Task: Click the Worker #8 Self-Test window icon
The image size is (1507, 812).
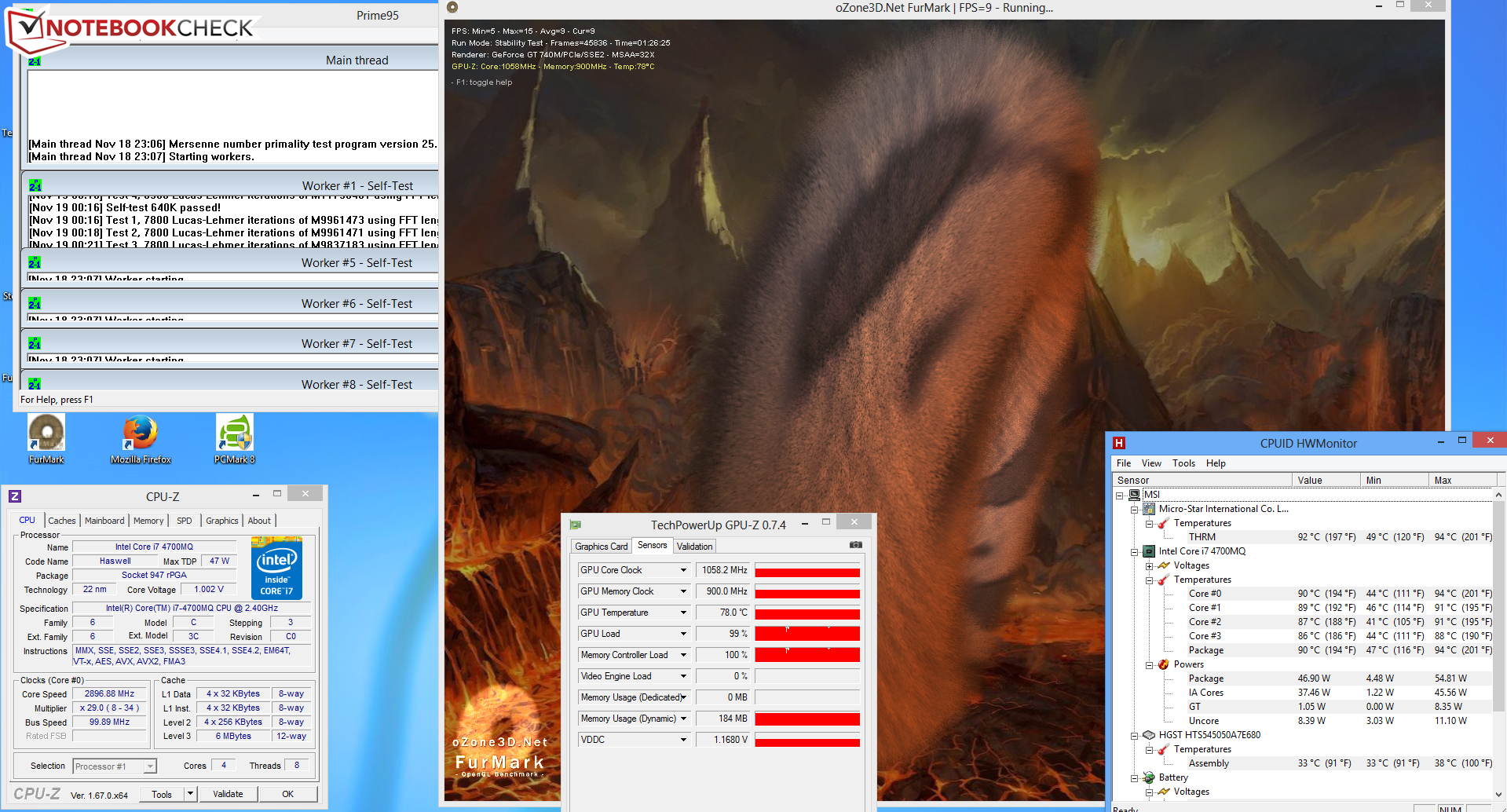Action: click(35, 384)
